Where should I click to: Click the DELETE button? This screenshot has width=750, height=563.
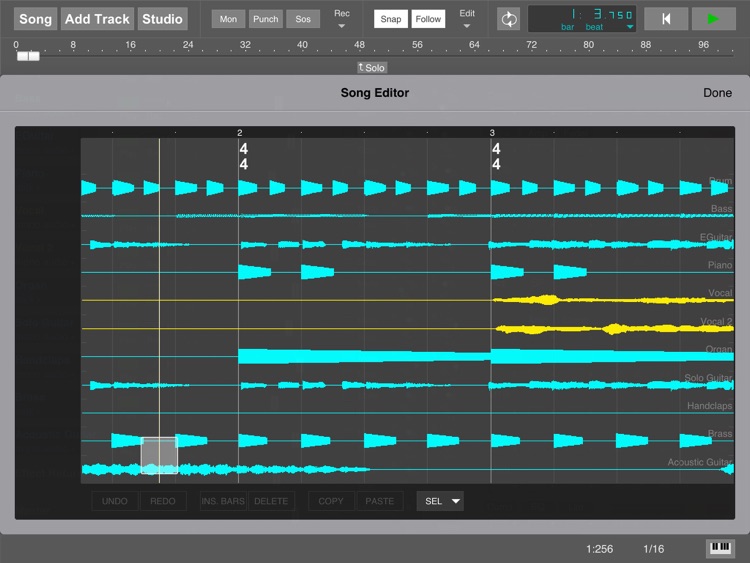[x=271, y=501]
